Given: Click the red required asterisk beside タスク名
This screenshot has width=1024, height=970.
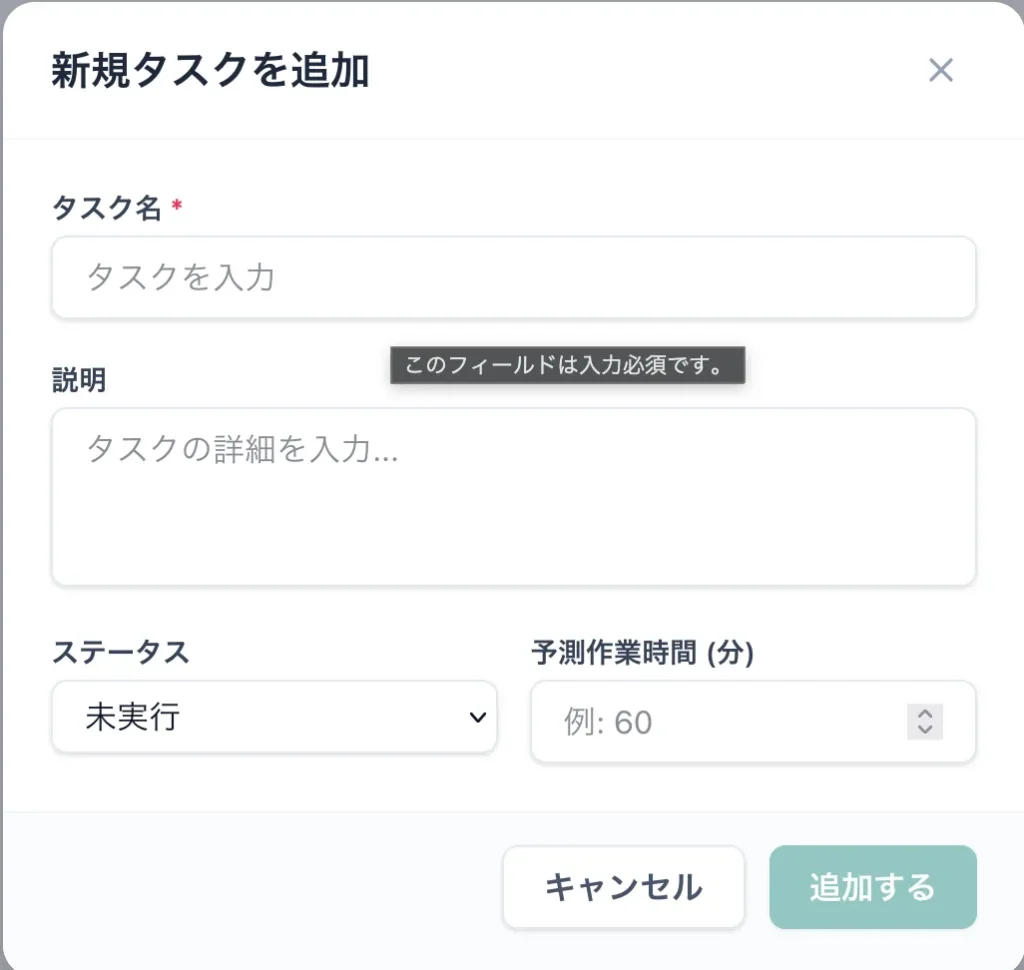Looking at the screenshot, I should [x=177, y=206].
